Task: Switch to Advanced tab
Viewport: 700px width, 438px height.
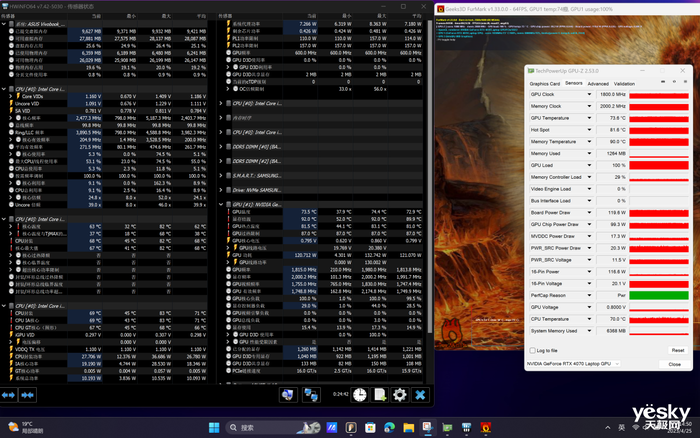Action: (x=598, y=83)
